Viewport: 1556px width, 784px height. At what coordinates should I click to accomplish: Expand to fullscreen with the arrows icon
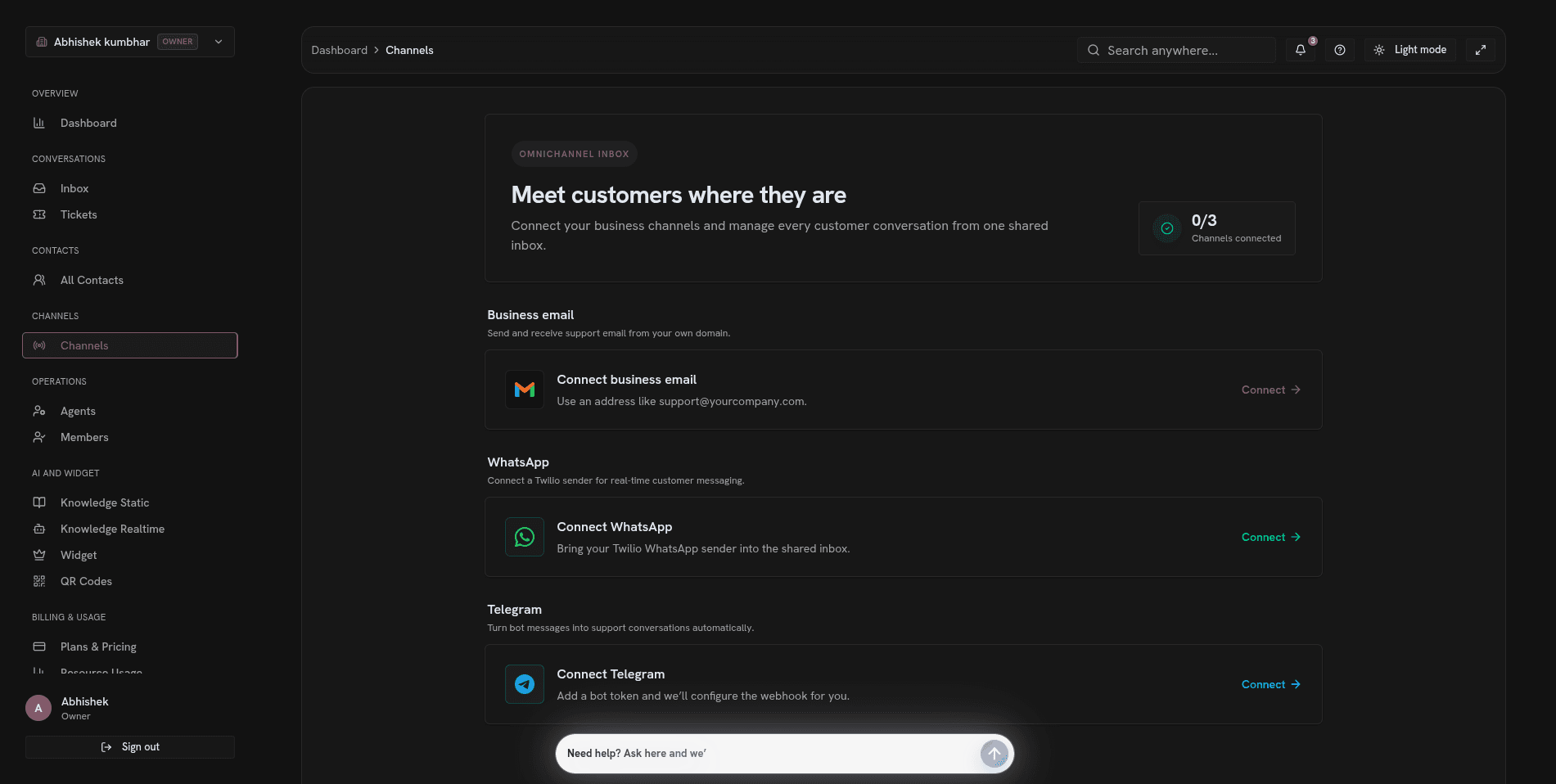point(1481,50)
